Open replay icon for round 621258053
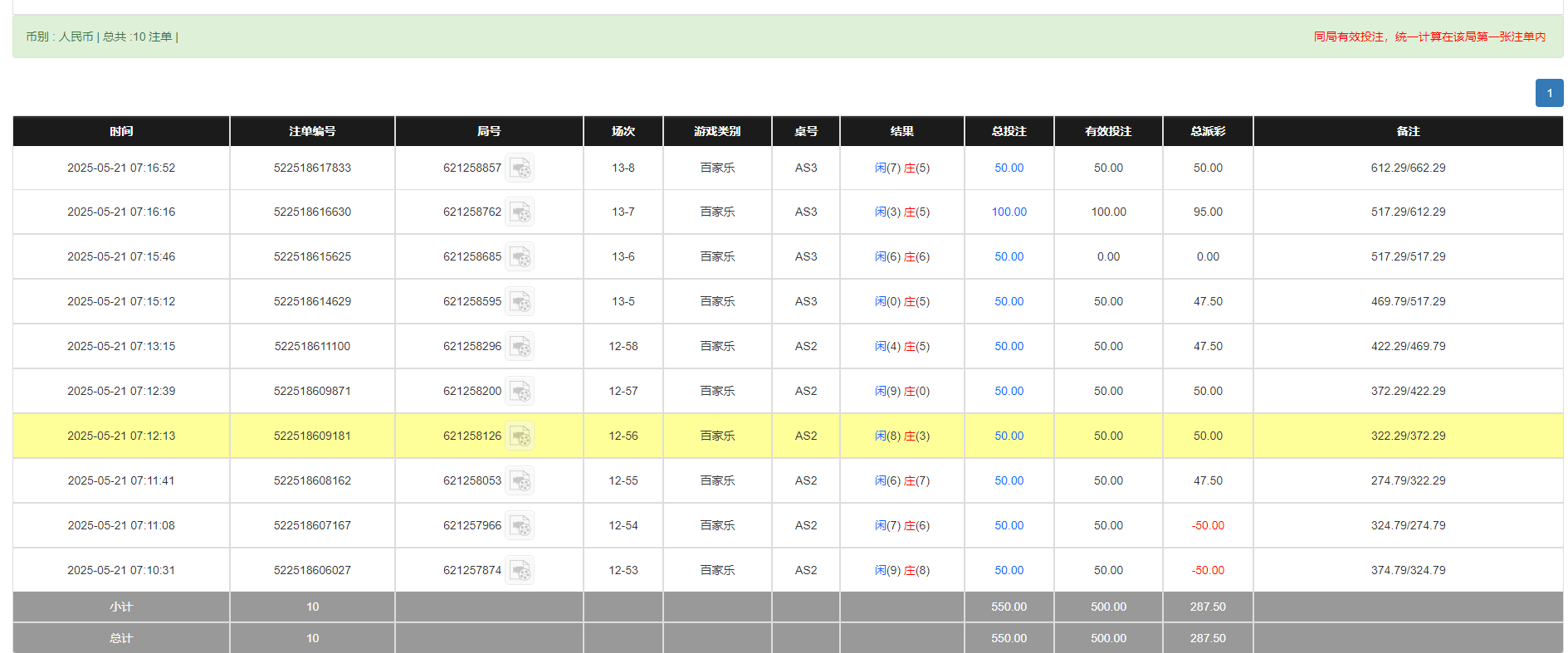 520,481
